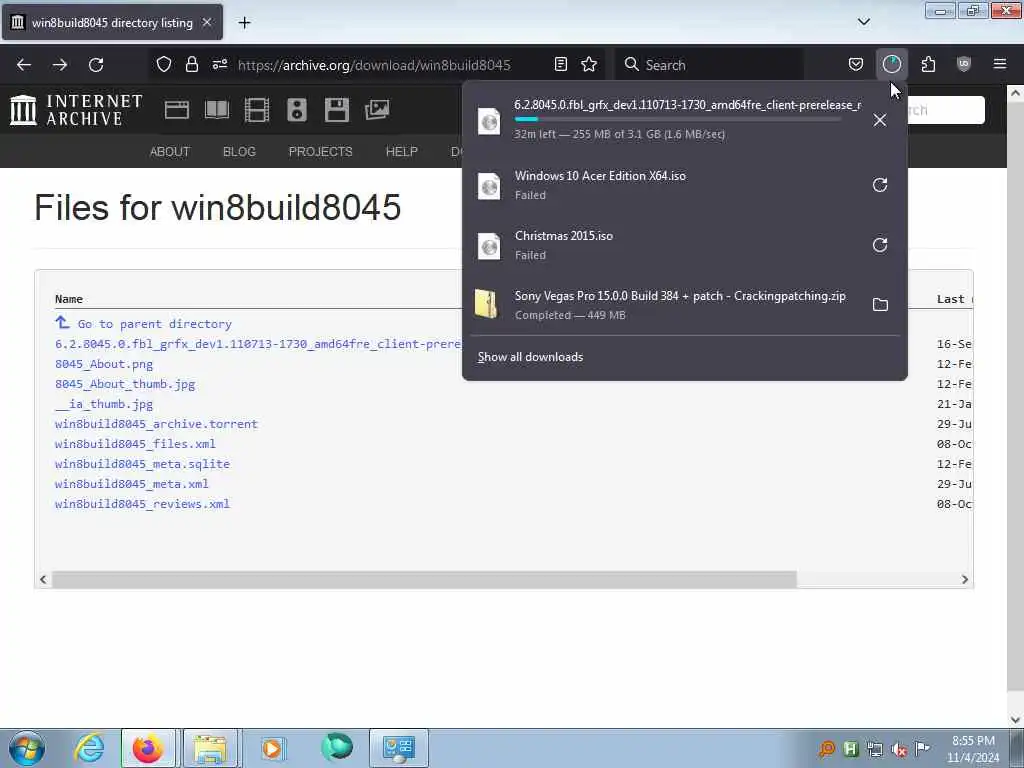This screenshot has width=1024, height=768.
Task: Open Windows Explorer folder from taskbar
Action: point(210,748)
